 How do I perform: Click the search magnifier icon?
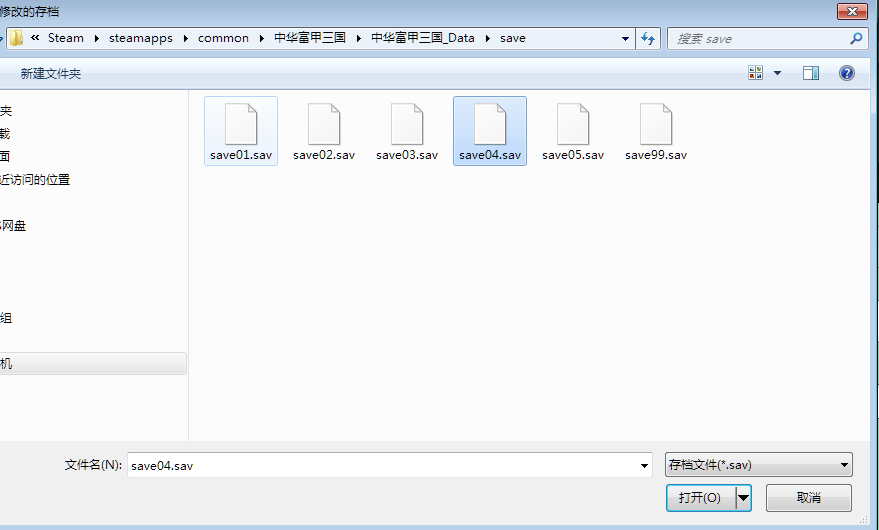[x=856, y=39]
